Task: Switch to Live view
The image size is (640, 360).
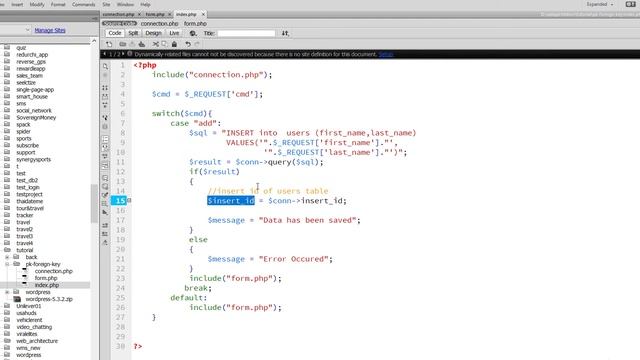Action: tap(174, 33)
